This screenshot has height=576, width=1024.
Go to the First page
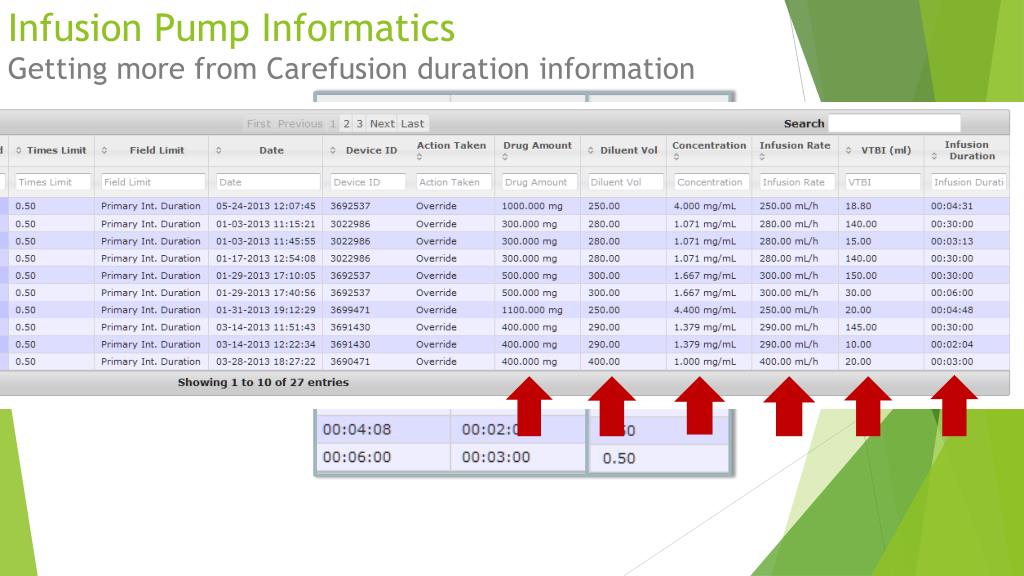tap(259, 123)
